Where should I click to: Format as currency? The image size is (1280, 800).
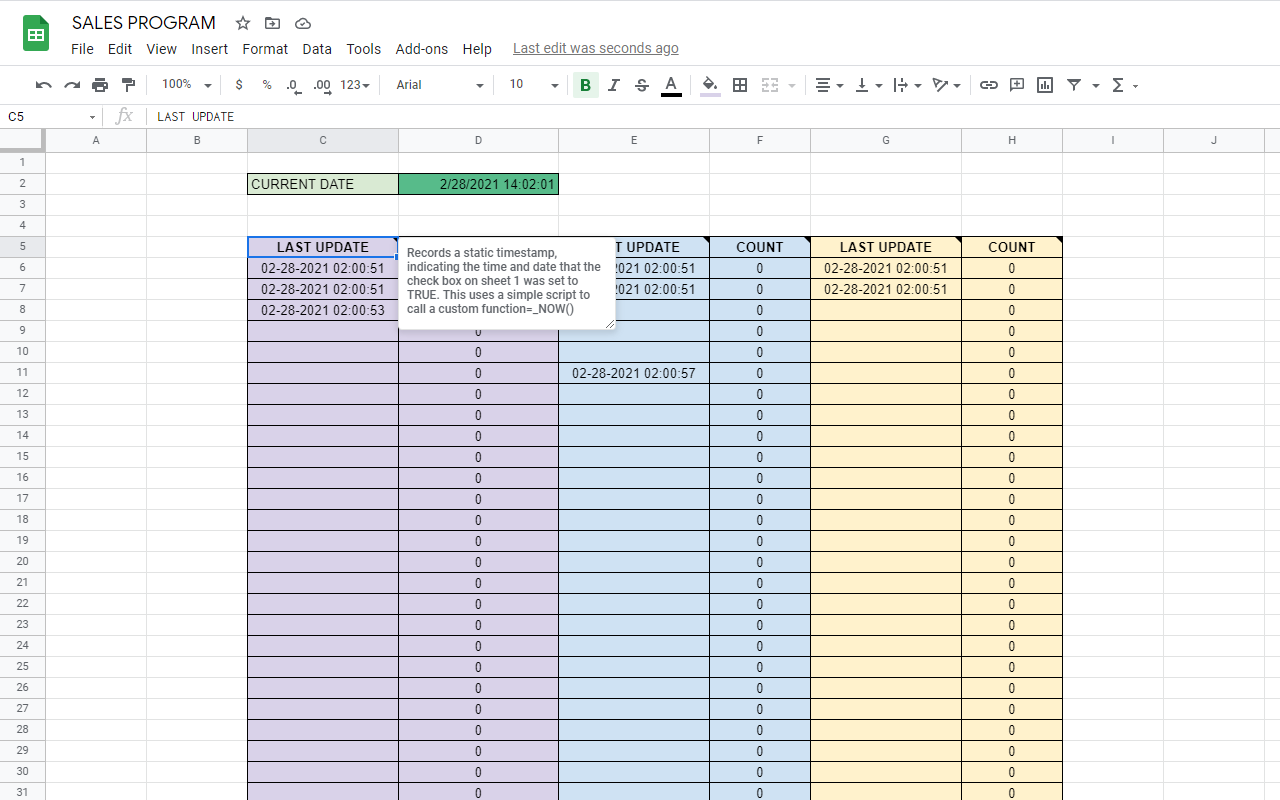point(239,85)
